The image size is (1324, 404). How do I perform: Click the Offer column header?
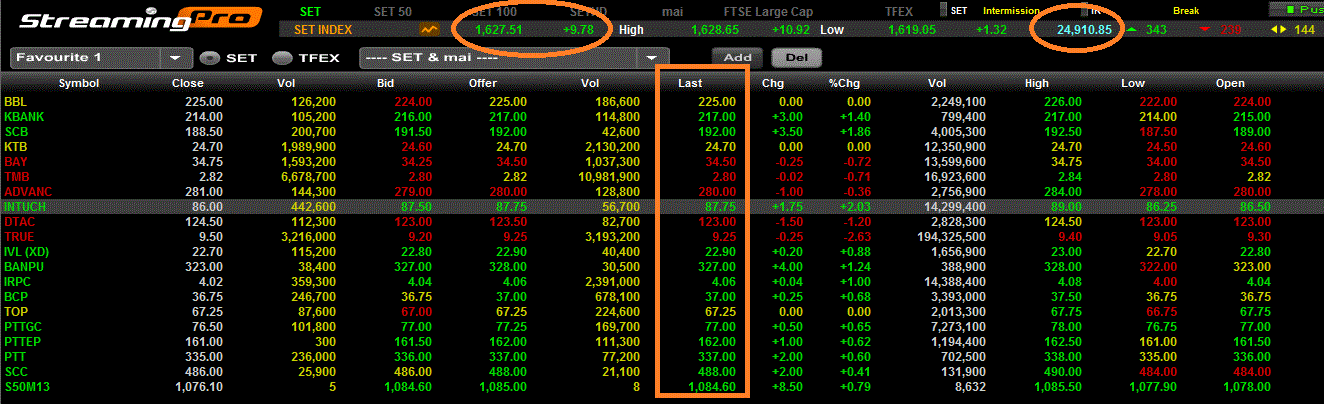484,84
